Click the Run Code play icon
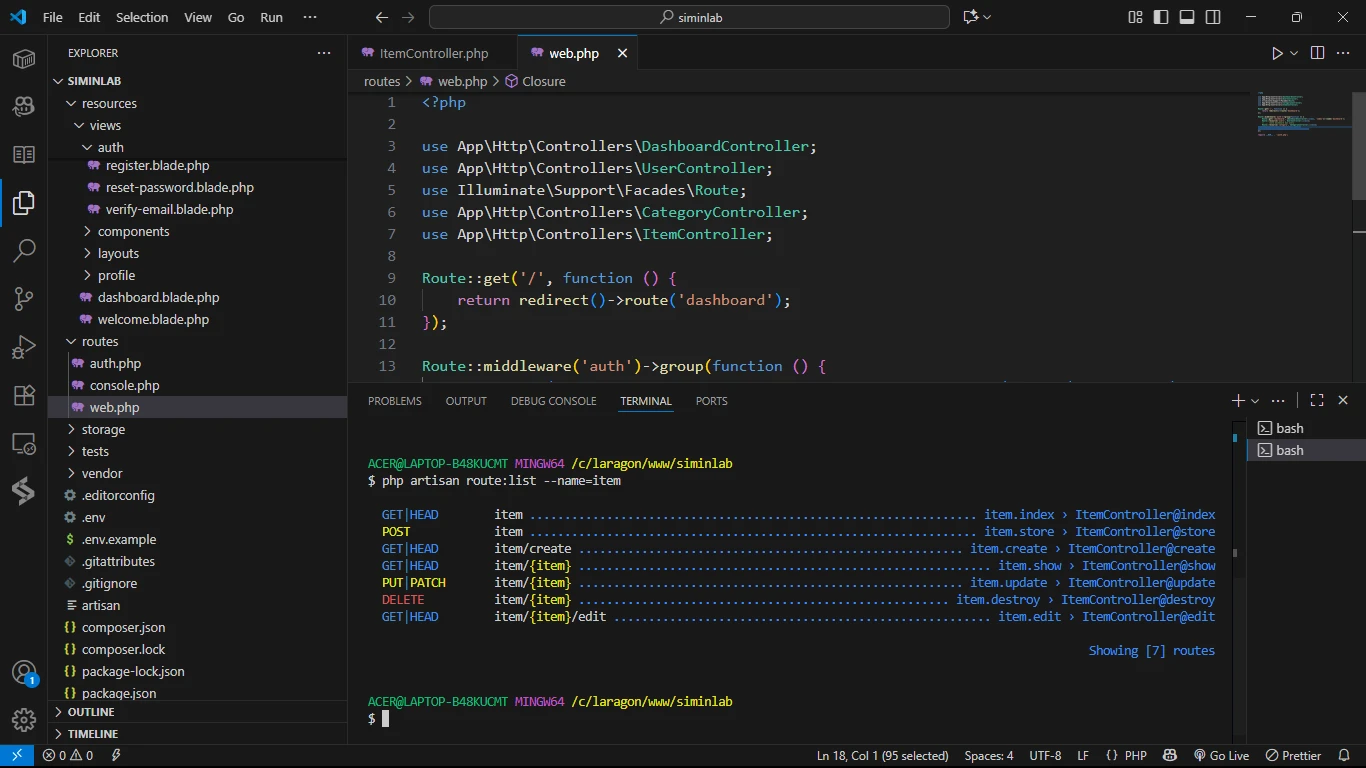1366x768 pixels. 1277,53
